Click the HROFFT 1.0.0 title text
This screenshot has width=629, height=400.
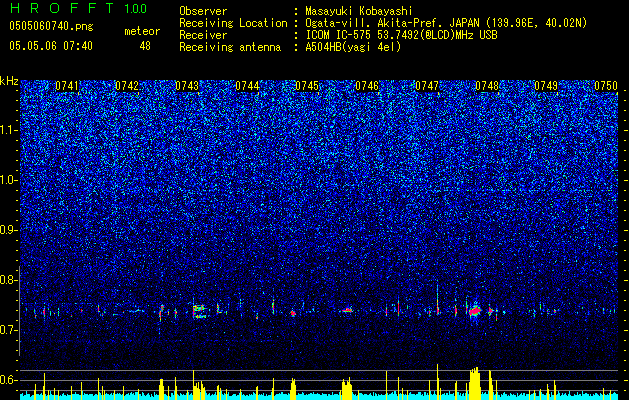[78, 8]
